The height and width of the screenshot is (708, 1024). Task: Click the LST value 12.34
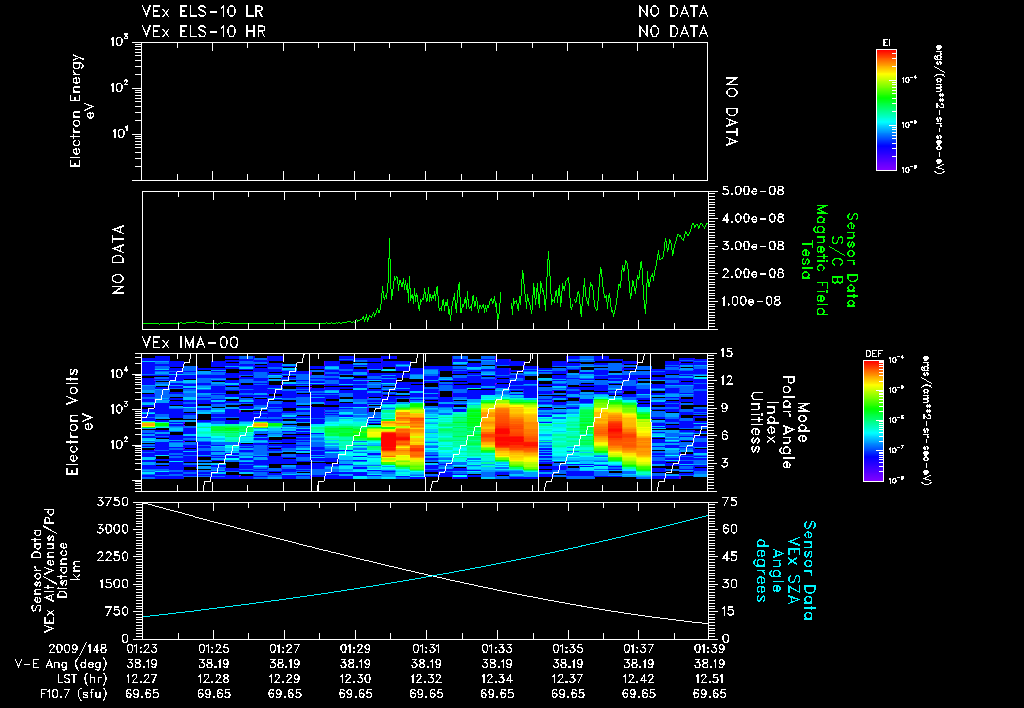(497, 679)
